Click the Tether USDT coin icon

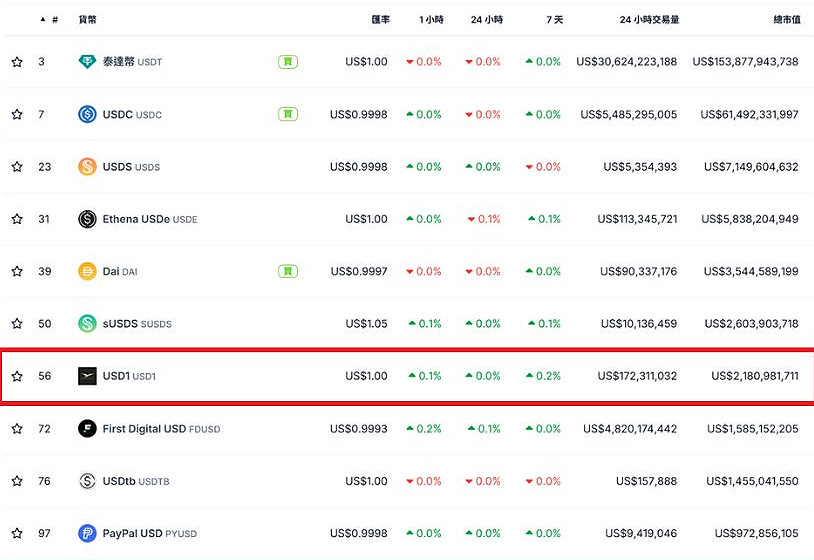coord(88,62)
